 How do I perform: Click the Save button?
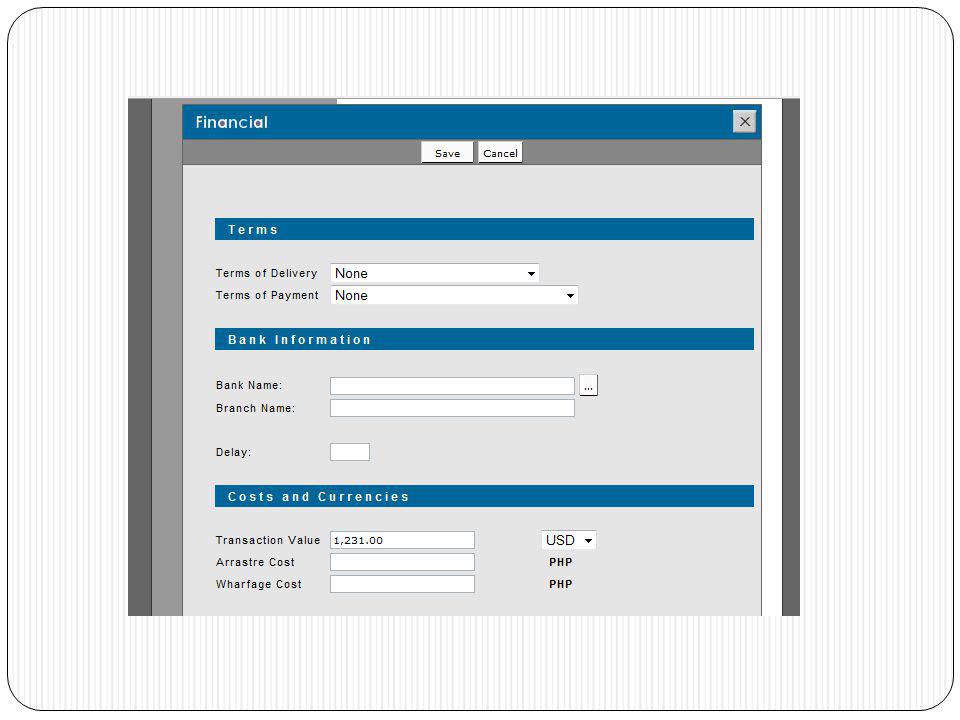(x=447, y=153)
